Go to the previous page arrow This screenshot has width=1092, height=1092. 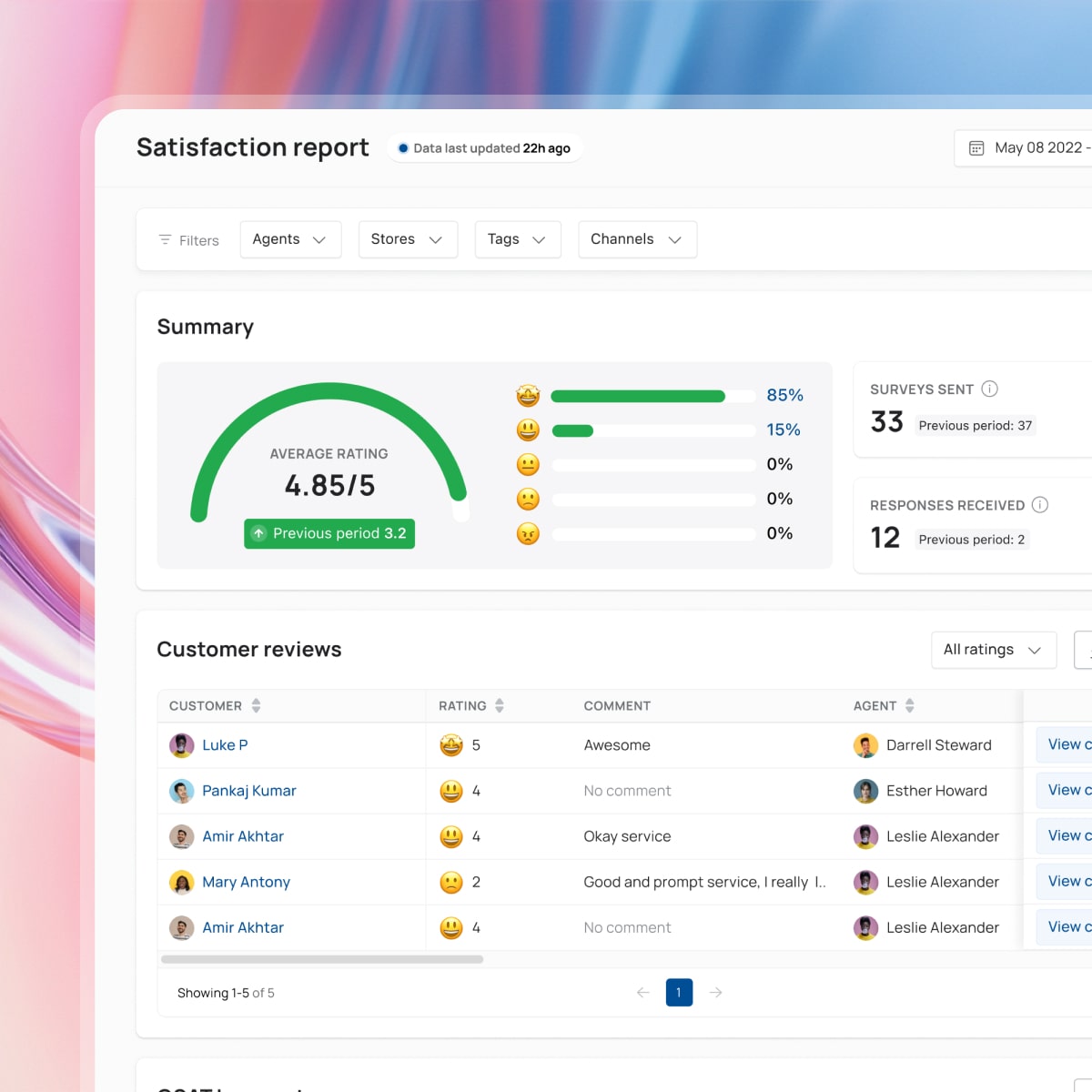643,993
